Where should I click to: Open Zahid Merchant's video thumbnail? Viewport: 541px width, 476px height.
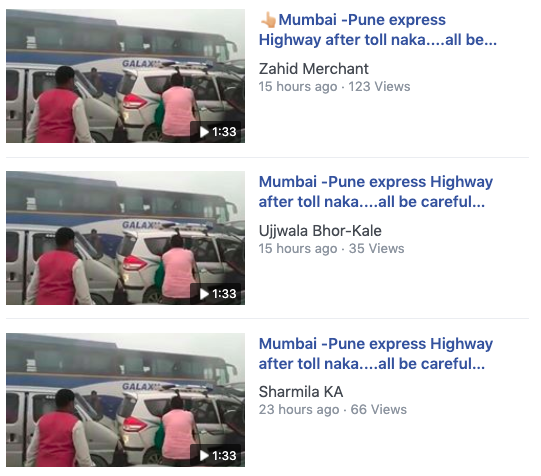click(x=126, y=76)
